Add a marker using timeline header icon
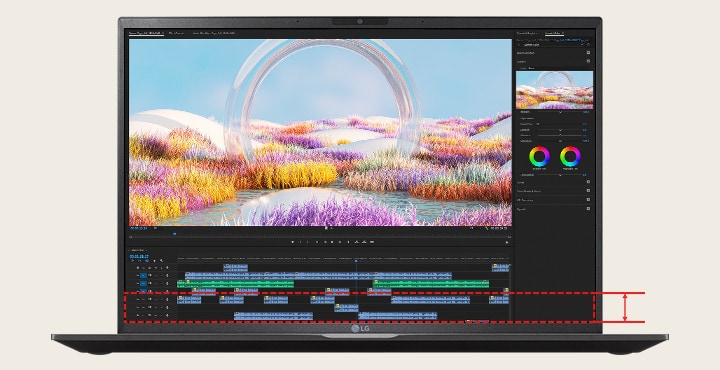 coord(154,261)
